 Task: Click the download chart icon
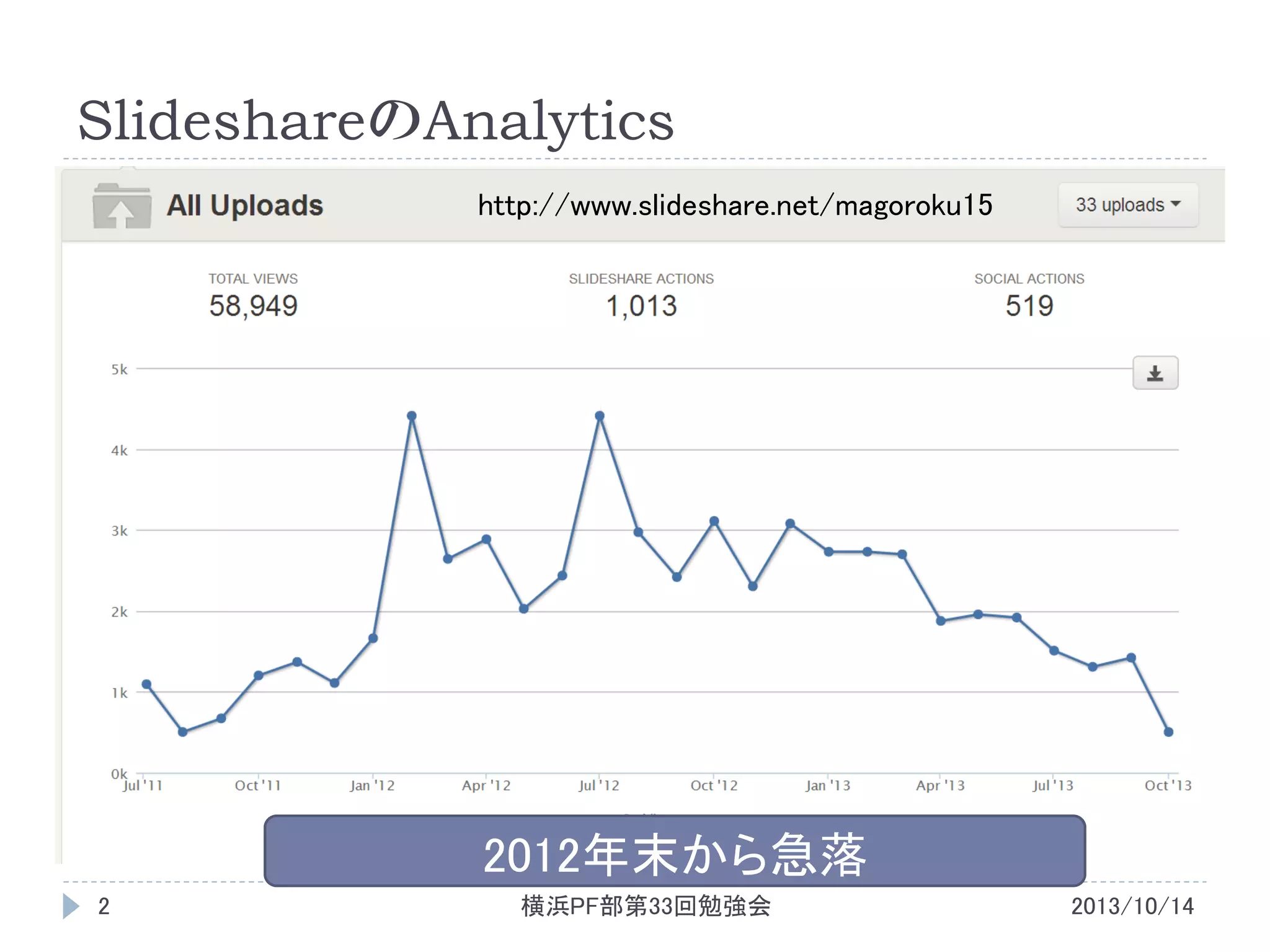point(1155,373)
